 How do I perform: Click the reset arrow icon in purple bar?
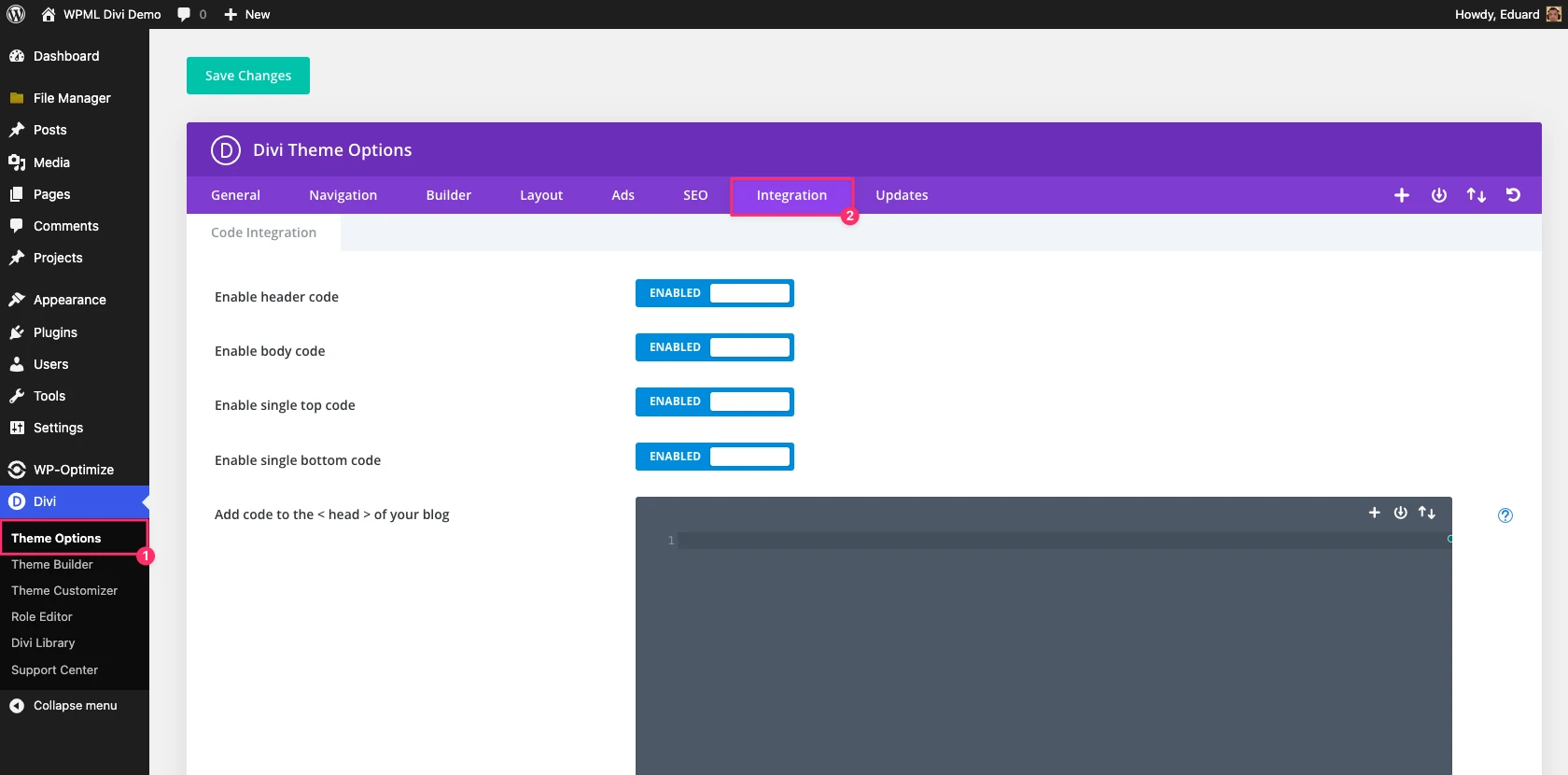(x=1513, y=195)
